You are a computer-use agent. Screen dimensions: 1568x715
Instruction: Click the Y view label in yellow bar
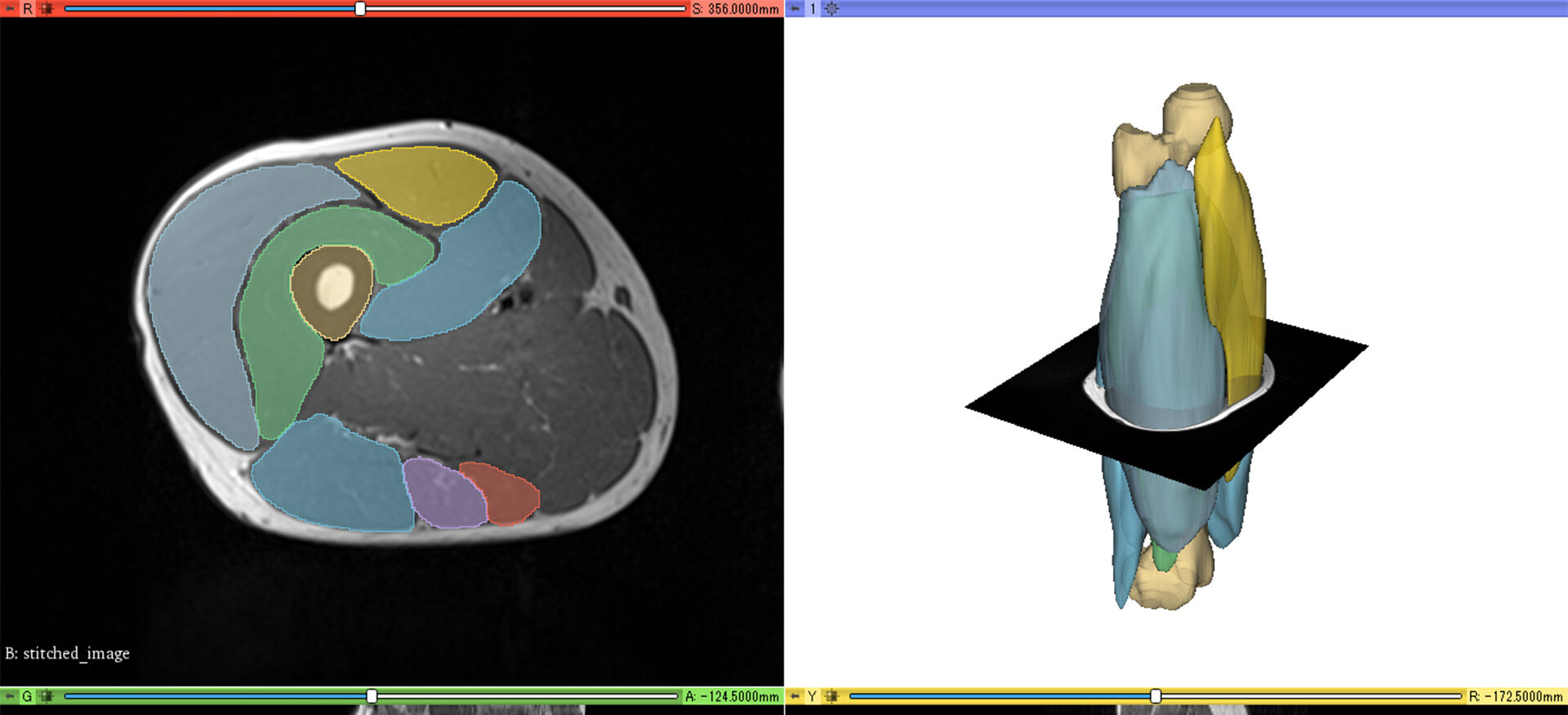[x=813, y=696]
